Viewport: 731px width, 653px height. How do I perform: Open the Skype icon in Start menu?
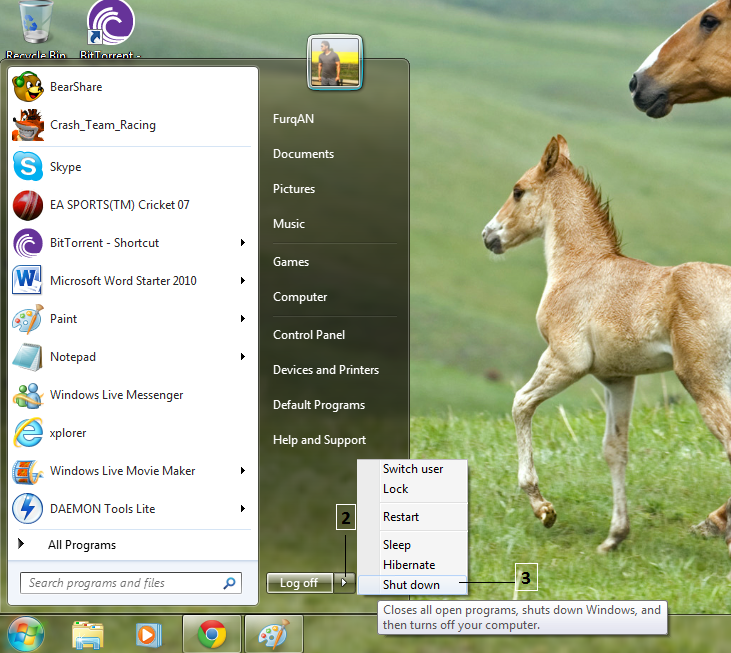(x=28, y=166)
